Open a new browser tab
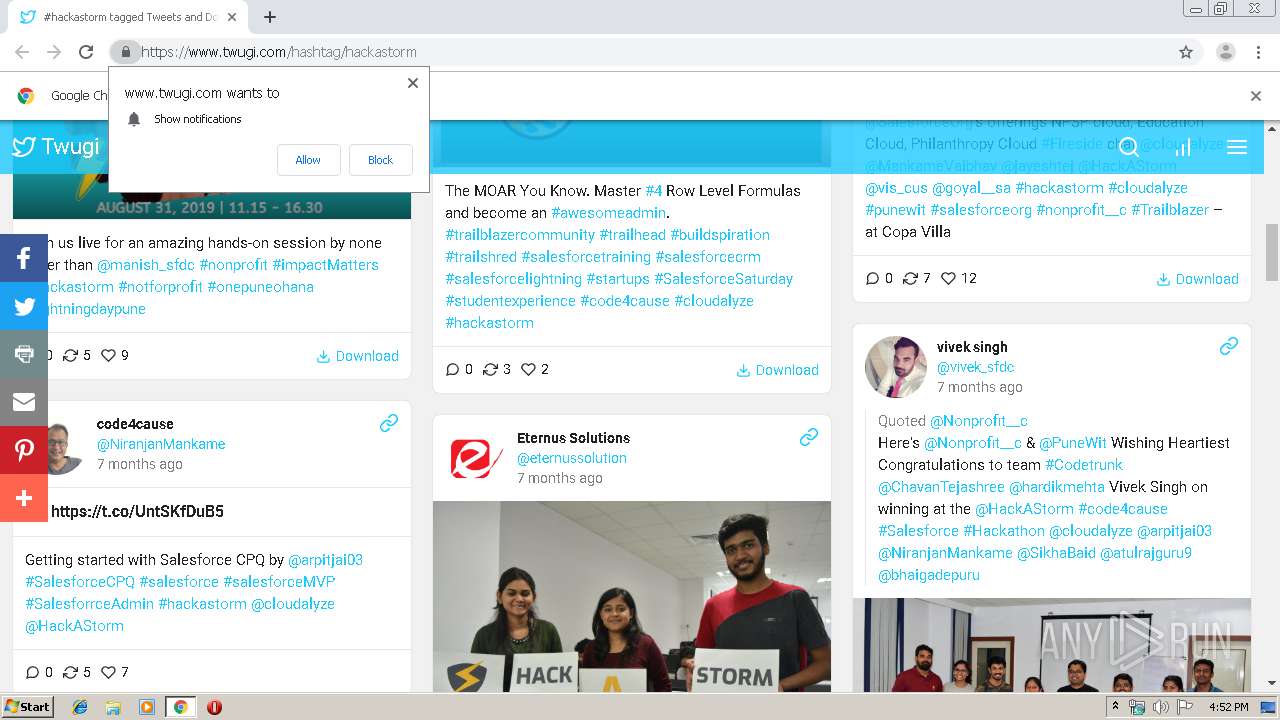The image size is (1280, 720). click(x=270, y=17)
